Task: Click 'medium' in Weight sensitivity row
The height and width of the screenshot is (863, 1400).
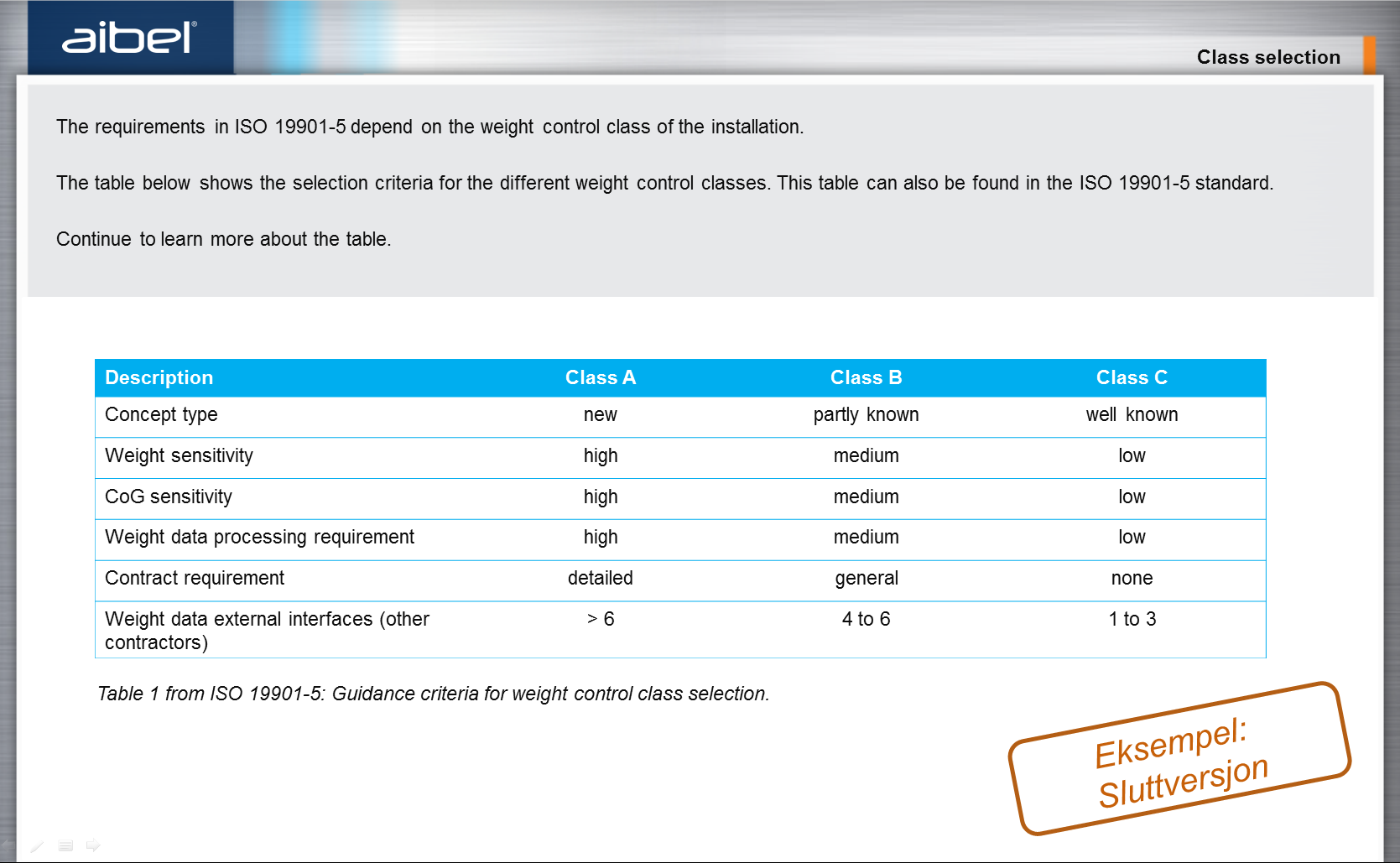Action: coord(867,455)
